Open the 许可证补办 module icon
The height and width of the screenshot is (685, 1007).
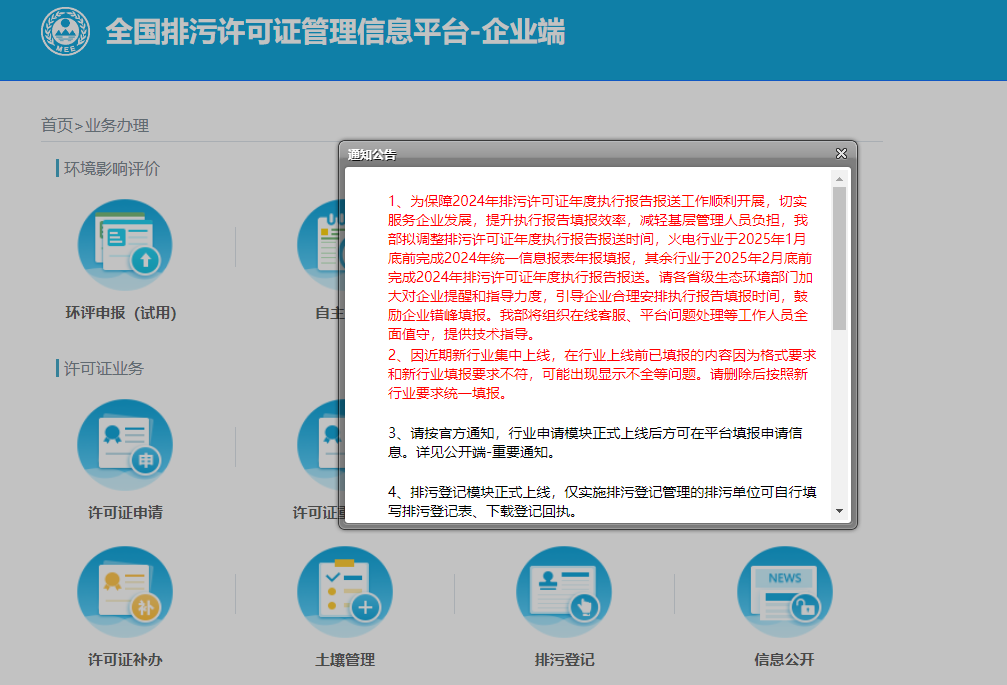(x=124, y=591)
